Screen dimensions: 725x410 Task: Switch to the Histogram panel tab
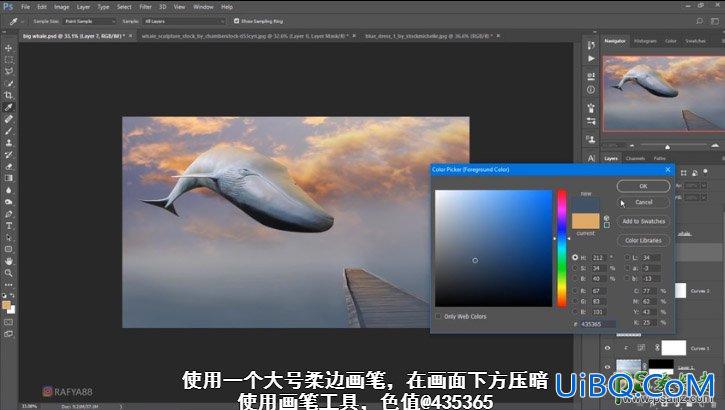[x=645, y=41]
